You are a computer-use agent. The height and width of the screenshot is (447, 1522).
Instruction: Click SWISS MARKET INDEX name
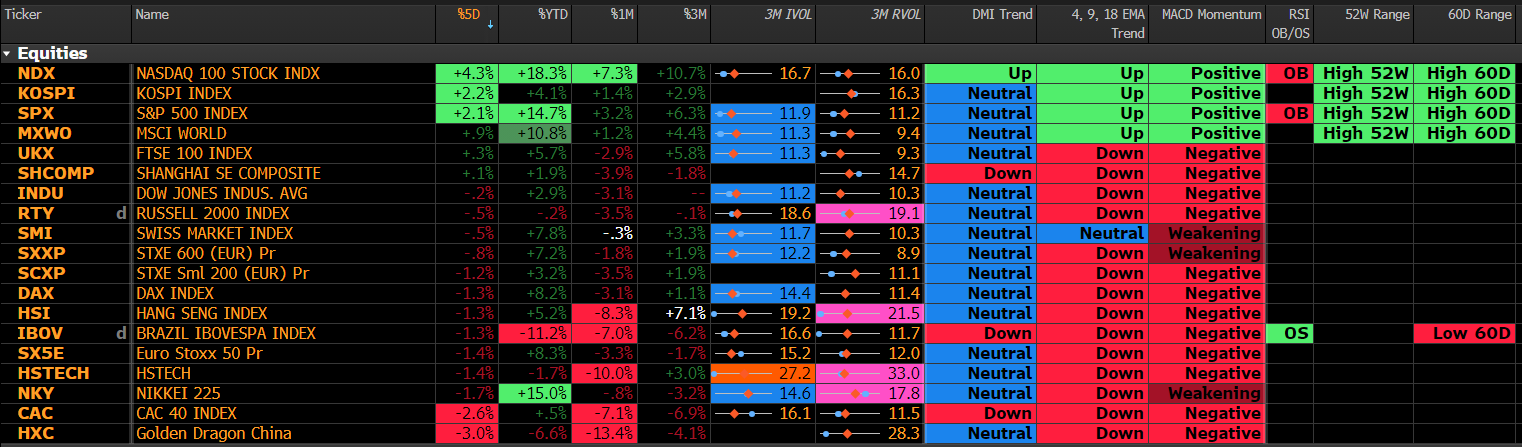coord(215,233)
